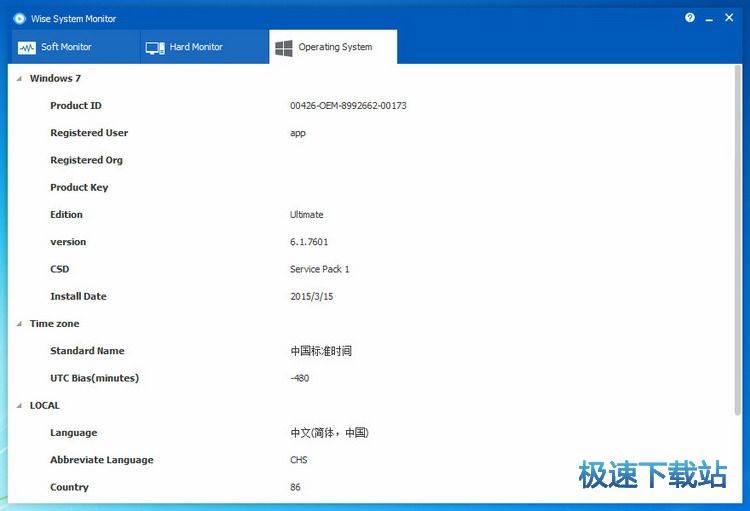Click the Soft Monitor pulse icon
750x511 pixels.
(x=27, y=47)
